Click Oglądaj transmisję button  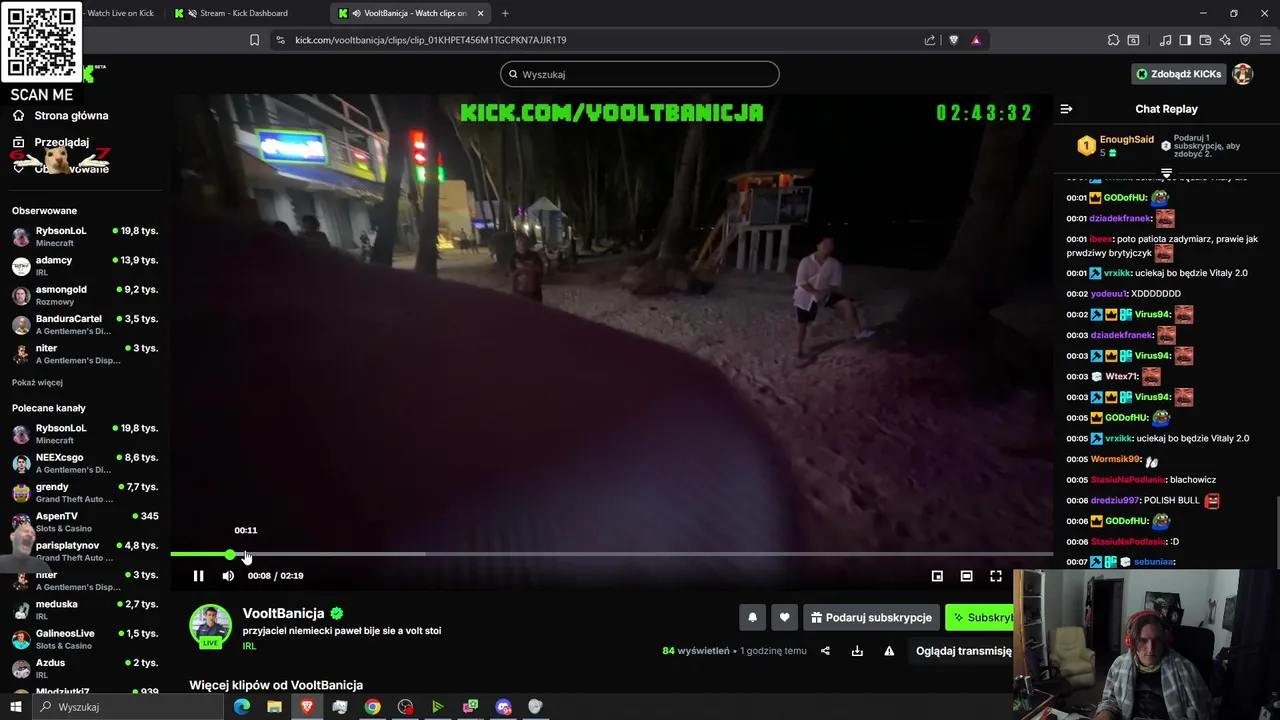[x=962, y=651]
